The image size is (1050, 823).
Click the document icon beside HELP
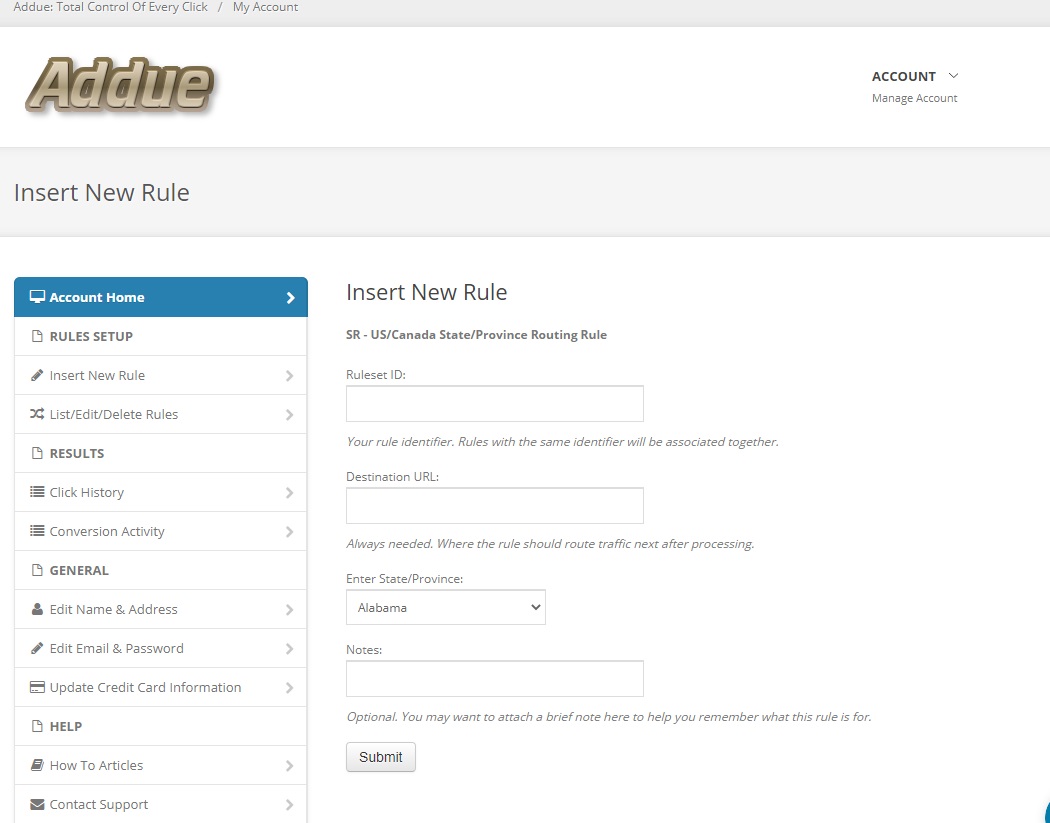point(38,726)
